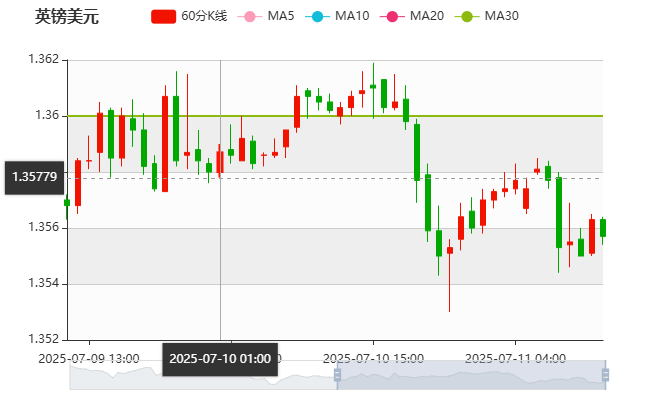The image size is (670, 400).
Task: Click the 1.352 y-axis label
Action: click(x=44, y=339)
